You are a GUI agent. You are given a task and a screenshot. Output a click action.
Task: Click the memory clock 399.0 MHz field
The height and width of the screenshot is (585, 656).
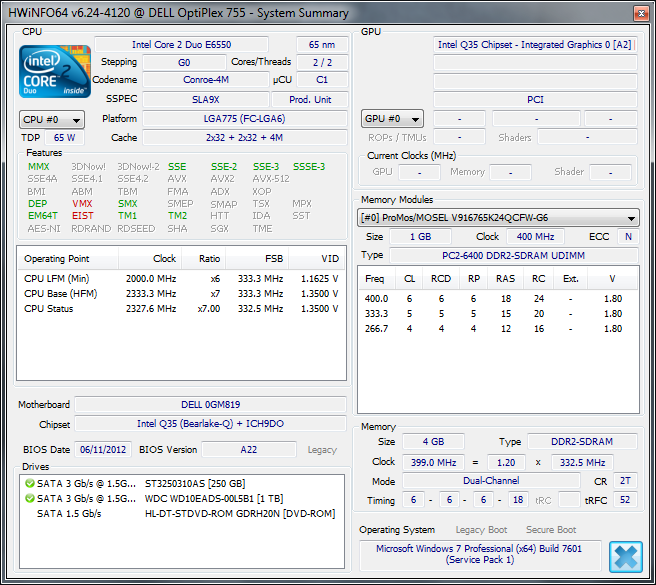[x=433, y=463]
